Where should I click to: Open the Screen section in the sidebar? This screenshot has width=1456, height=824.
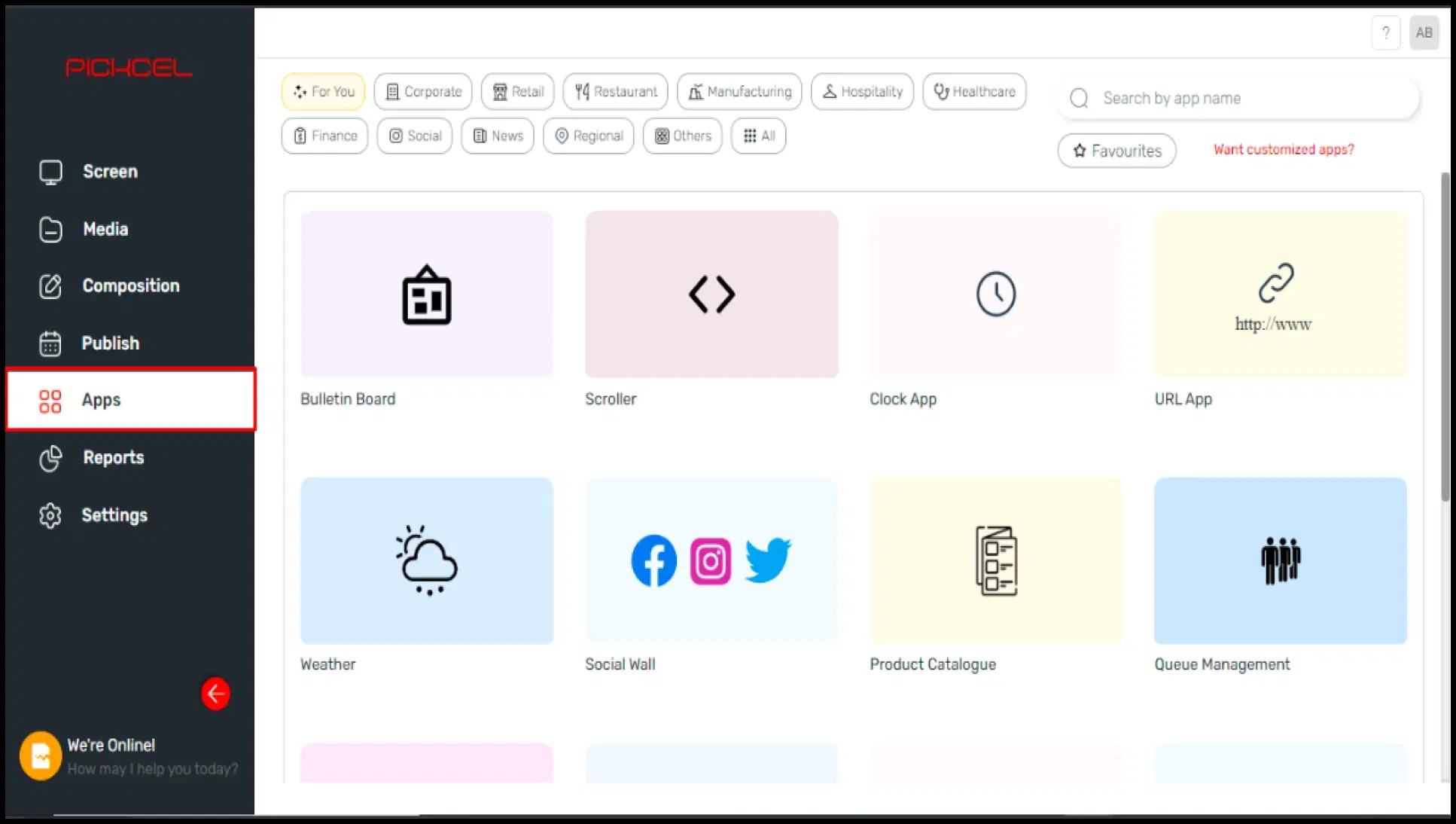tap(110, 171)
